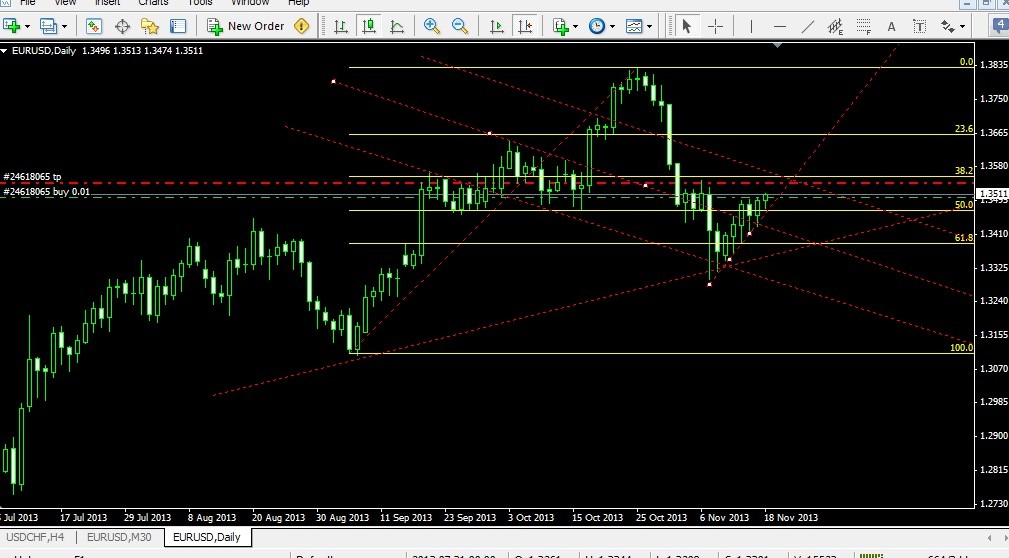This screenshot has height=558, width=1009.
Task: Open a new chart window
Action: [x=11, y=26]
